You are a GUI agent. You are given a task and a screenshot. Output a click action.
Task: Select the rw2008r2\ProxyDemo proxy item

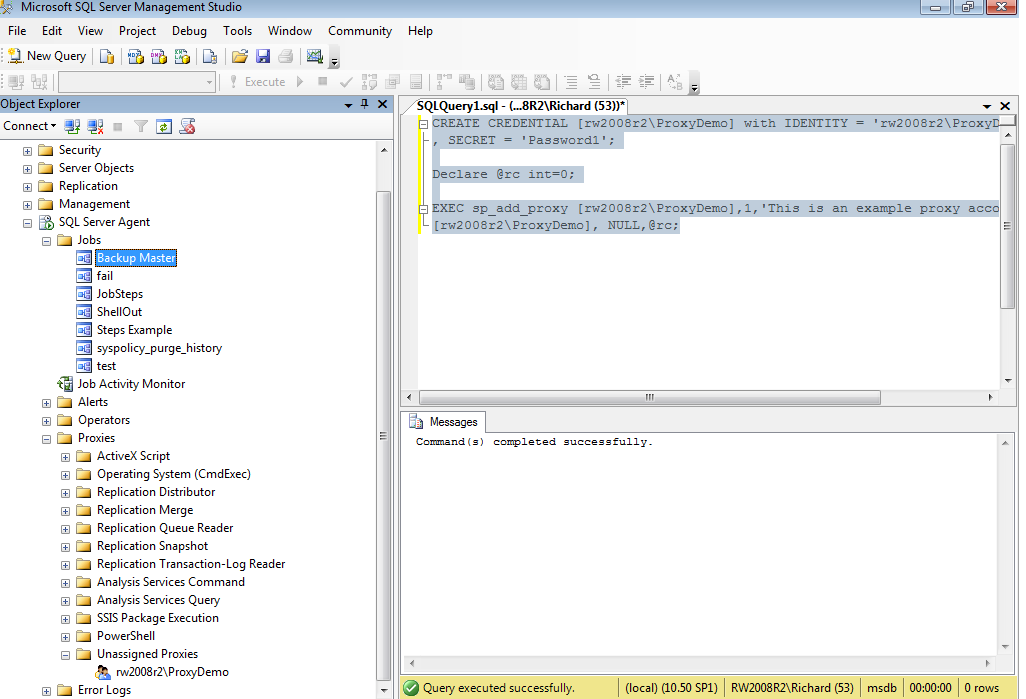point(171,672)
